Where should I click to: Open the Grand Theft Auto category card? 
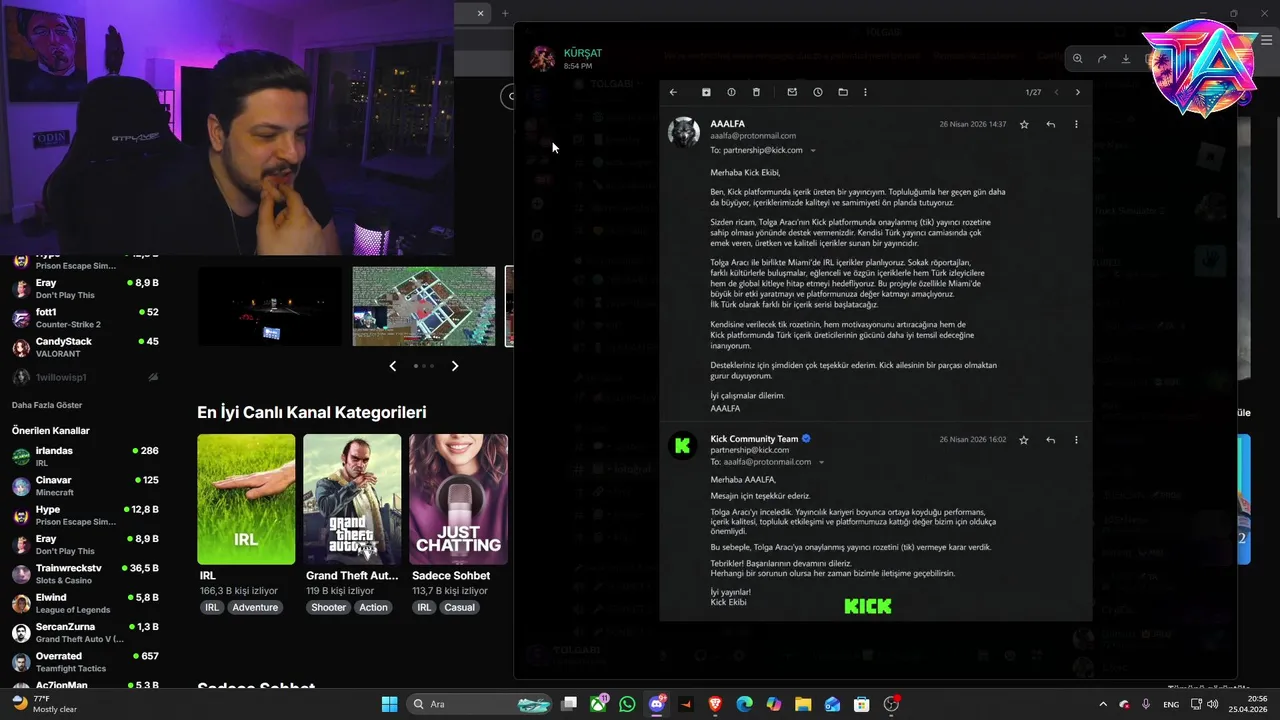click(x=352, y=499)
